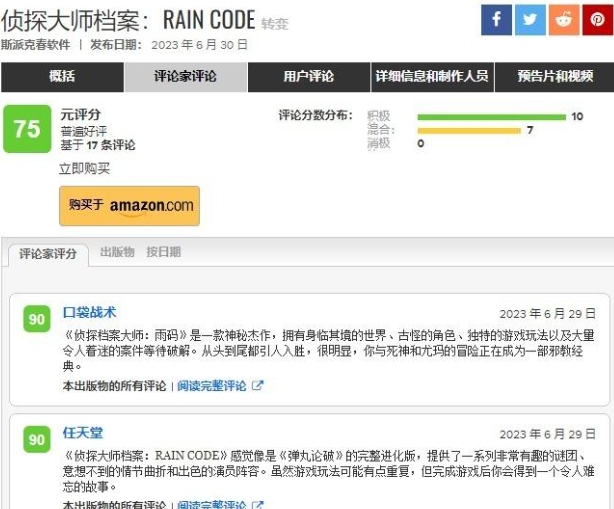This screenshot has width=614, height=509.
Task: Click the 斯派克春软件 developer link
Action: [x=36, y=45]
